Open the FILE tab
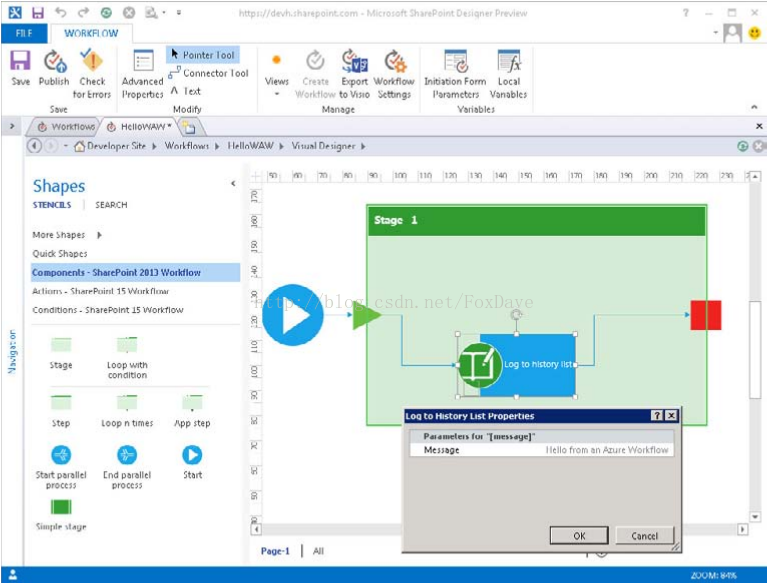Screen dimensions: 768x583 click(x=24, y=33)
